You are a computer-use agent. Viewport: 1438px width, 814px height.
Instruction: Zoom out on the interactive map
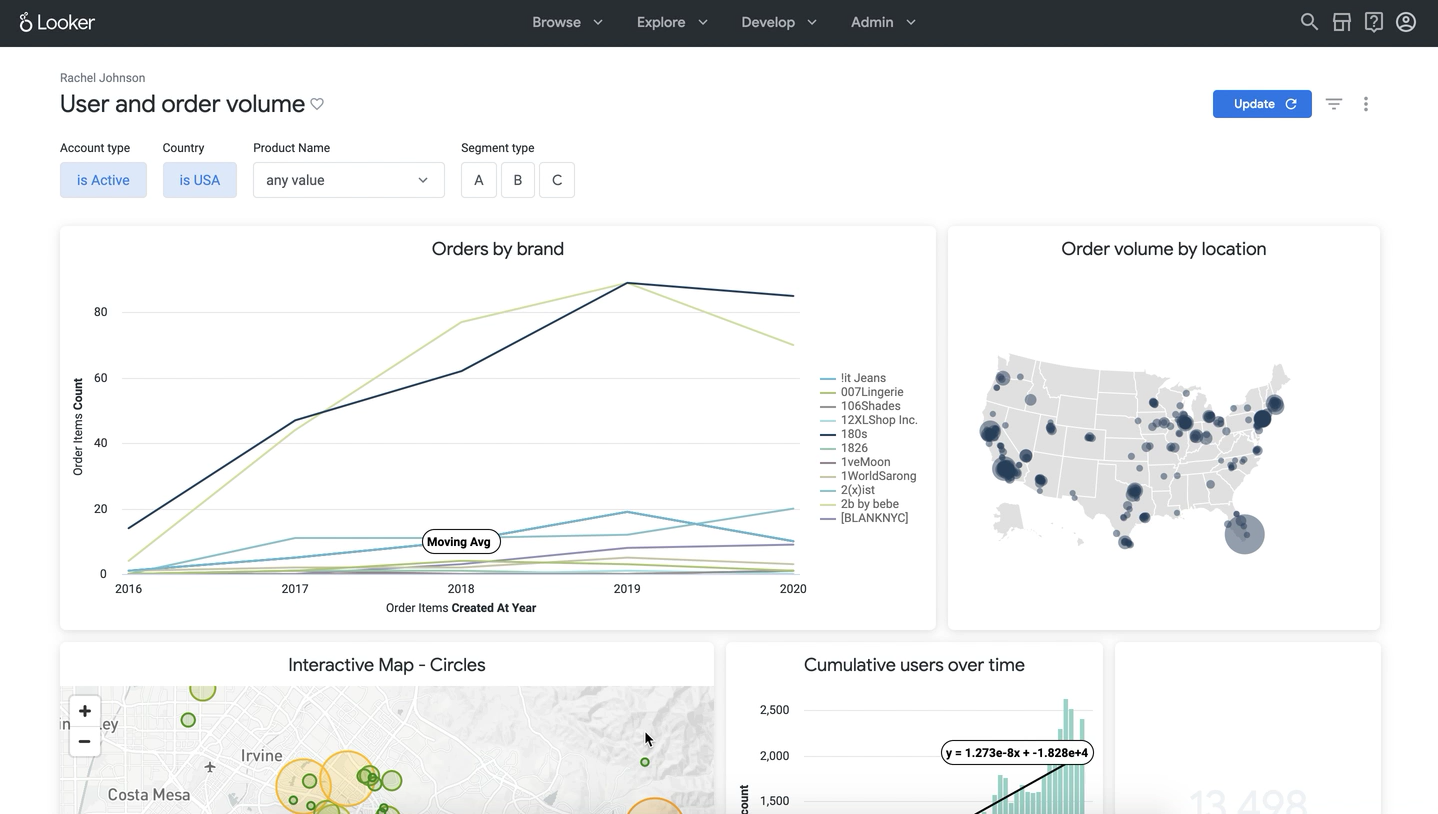click(x=85, y=741)
